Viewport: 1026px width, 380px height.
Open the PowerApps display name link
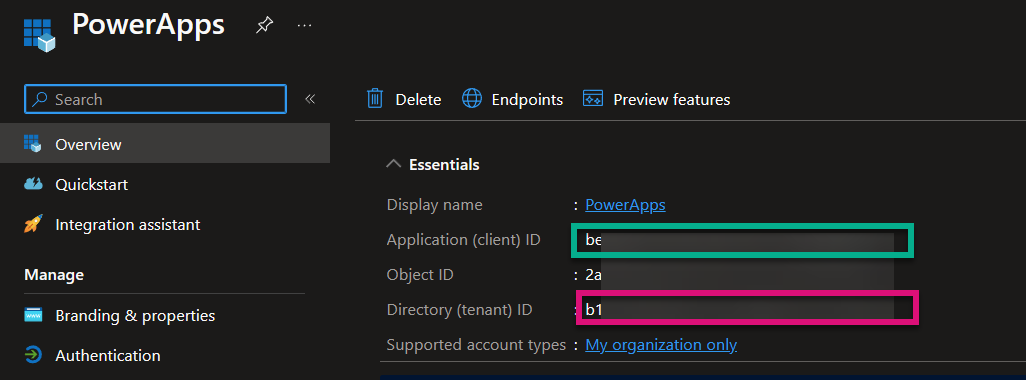[625, 205]
